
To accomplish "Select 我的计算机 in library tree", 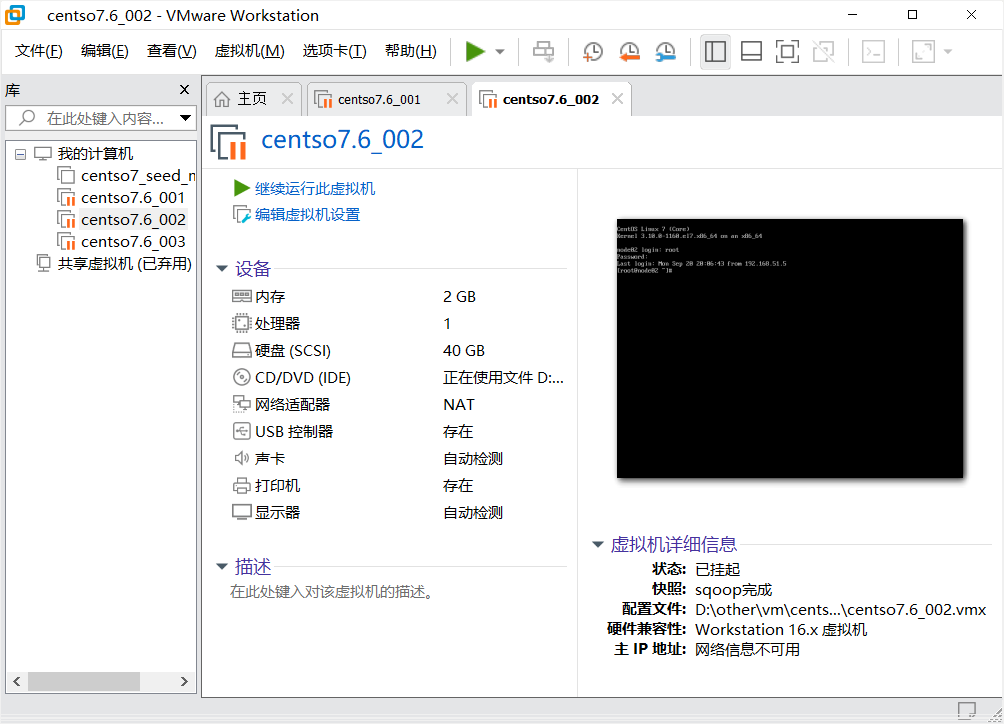I will tap(95, 154).
